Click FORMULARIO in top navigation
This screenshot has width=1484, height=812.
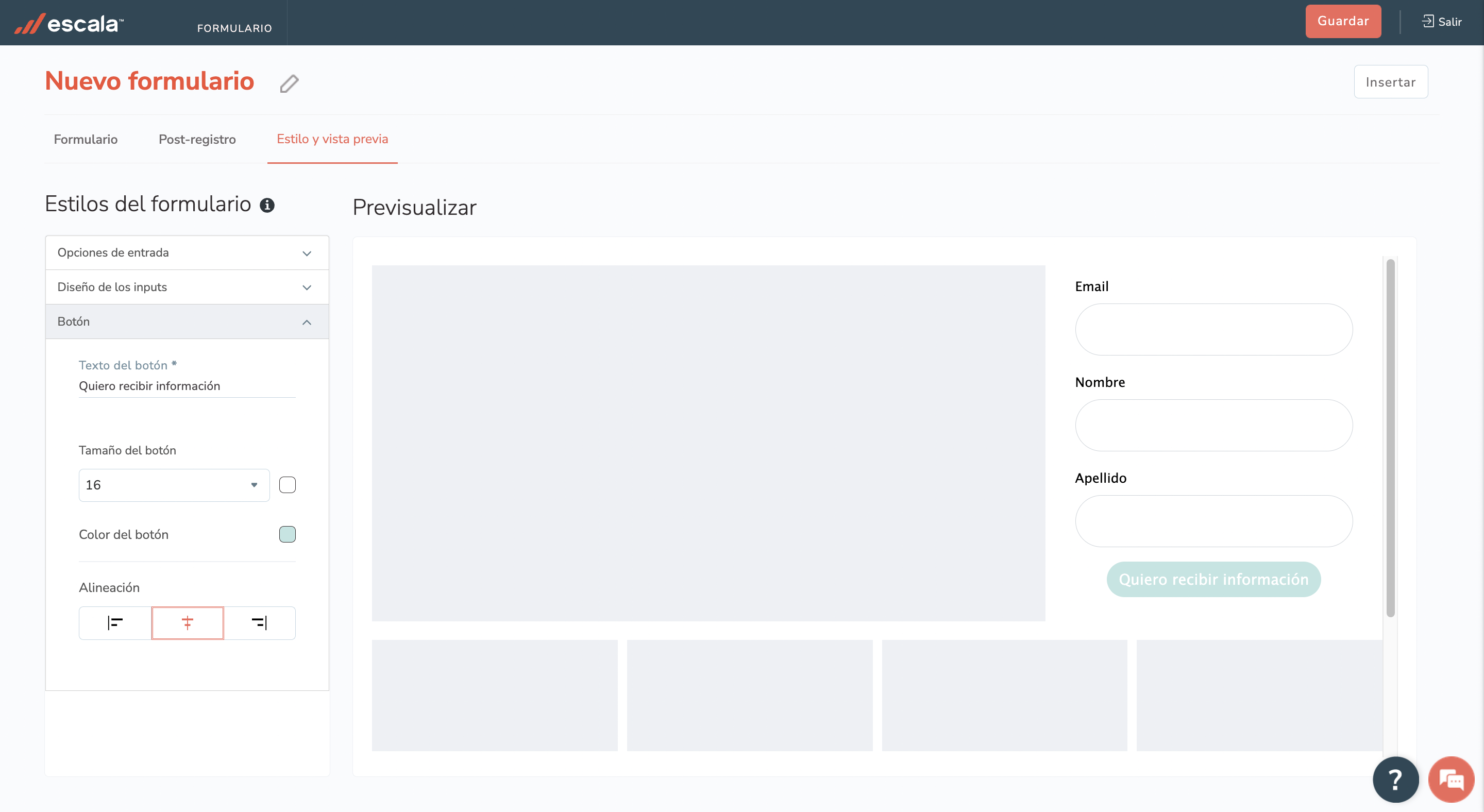tap(234, 28)
